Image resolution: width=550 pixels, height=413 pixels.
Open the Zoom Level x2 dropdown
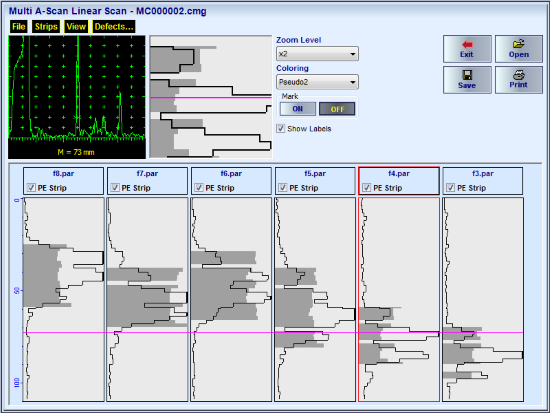click(x=317, y=54)
